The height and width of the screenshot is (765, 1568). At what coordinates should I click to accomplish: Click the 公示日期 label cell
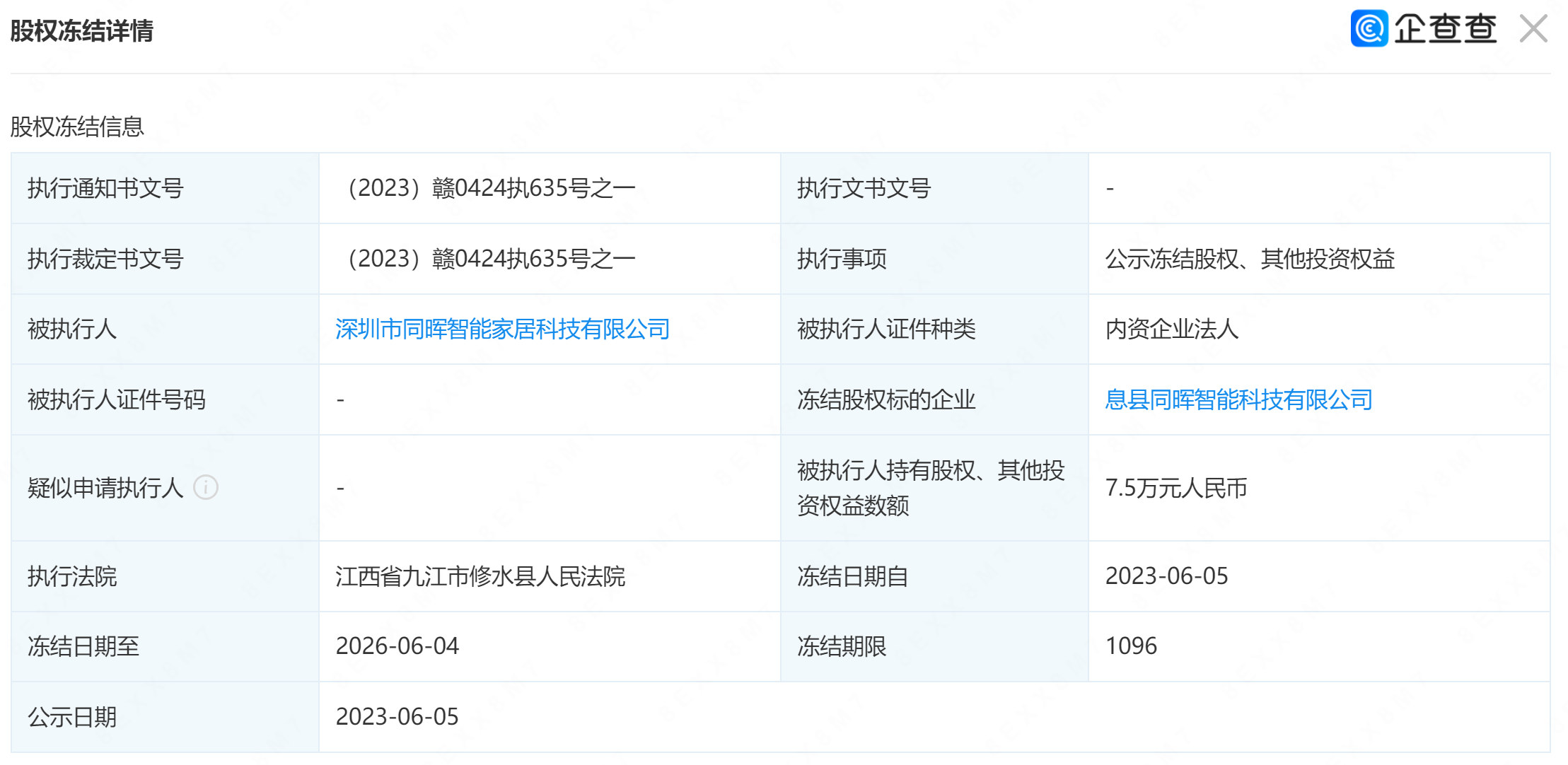(72, 717)
